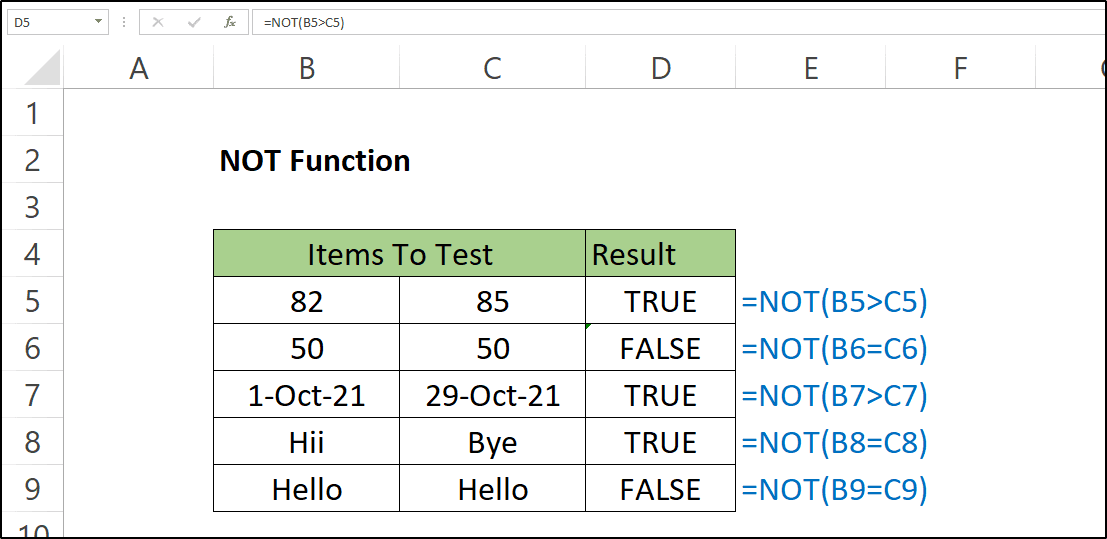Select column A header
The width and height of the screenshot is (1107, 539).
[x=139, y=69]
